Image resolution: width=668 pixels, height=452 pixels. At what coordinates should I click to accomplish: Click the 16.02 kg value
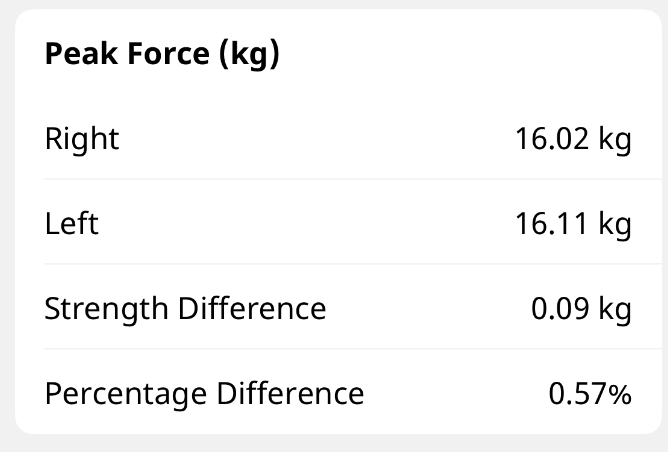coord(573,139)
